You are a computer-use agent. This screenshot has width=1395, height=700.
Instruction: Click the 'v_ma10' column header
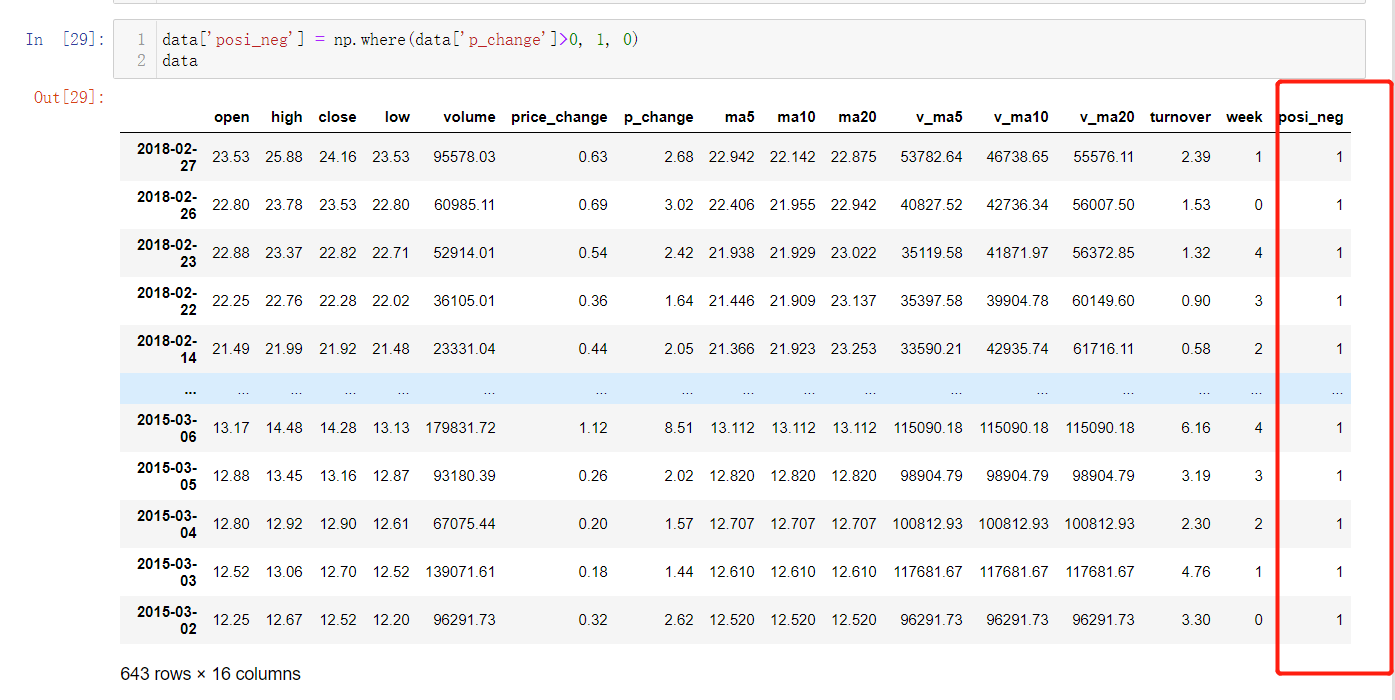click(x=1021, y=117)
